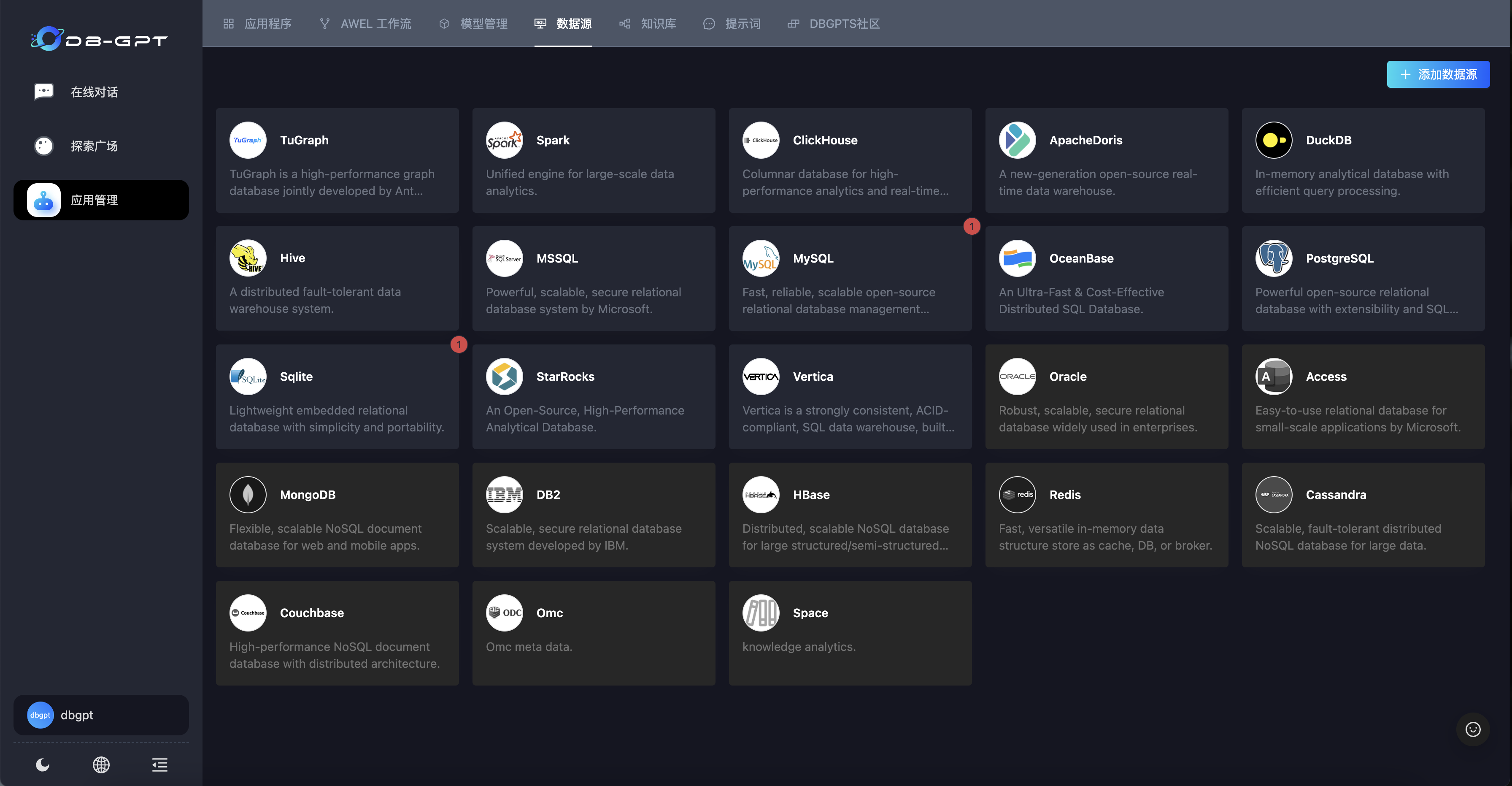The image size is (1512, 786).
Task: Click the OceanBase logo icon
Action: [x=1017, y=258]
